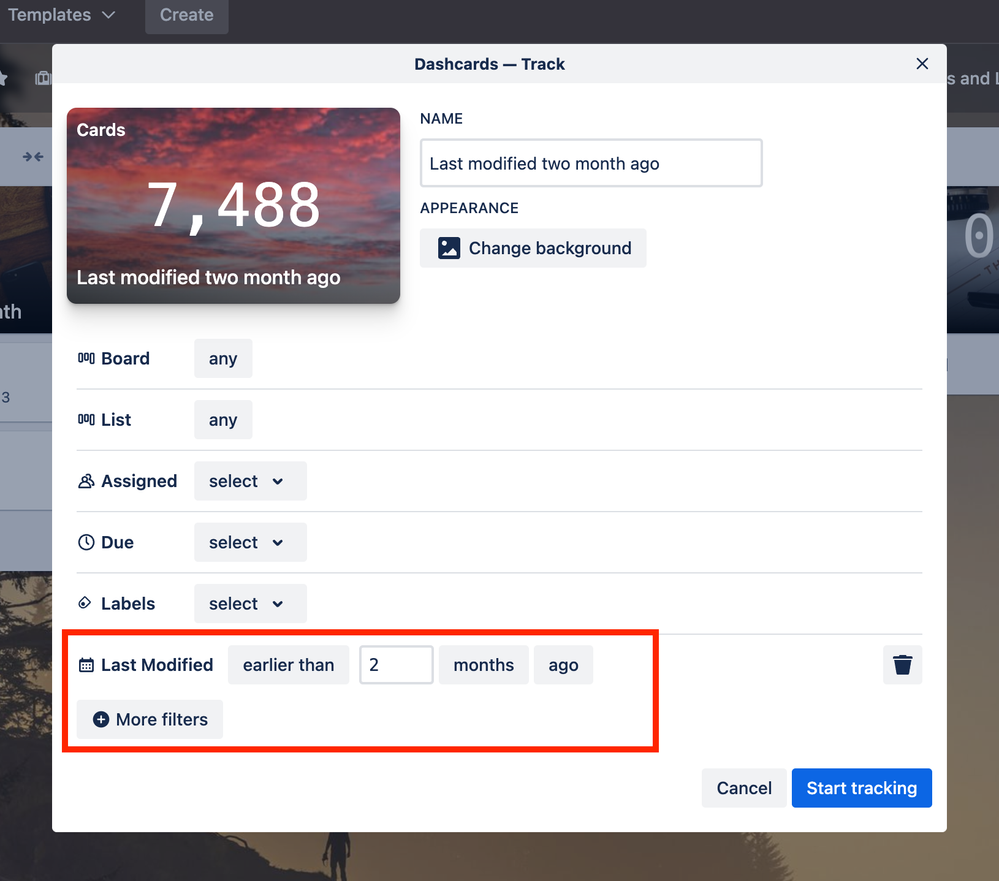Click the 'Dashcards — Track' dialog title
The image size is (999, 881).
(x=489, y=64)
